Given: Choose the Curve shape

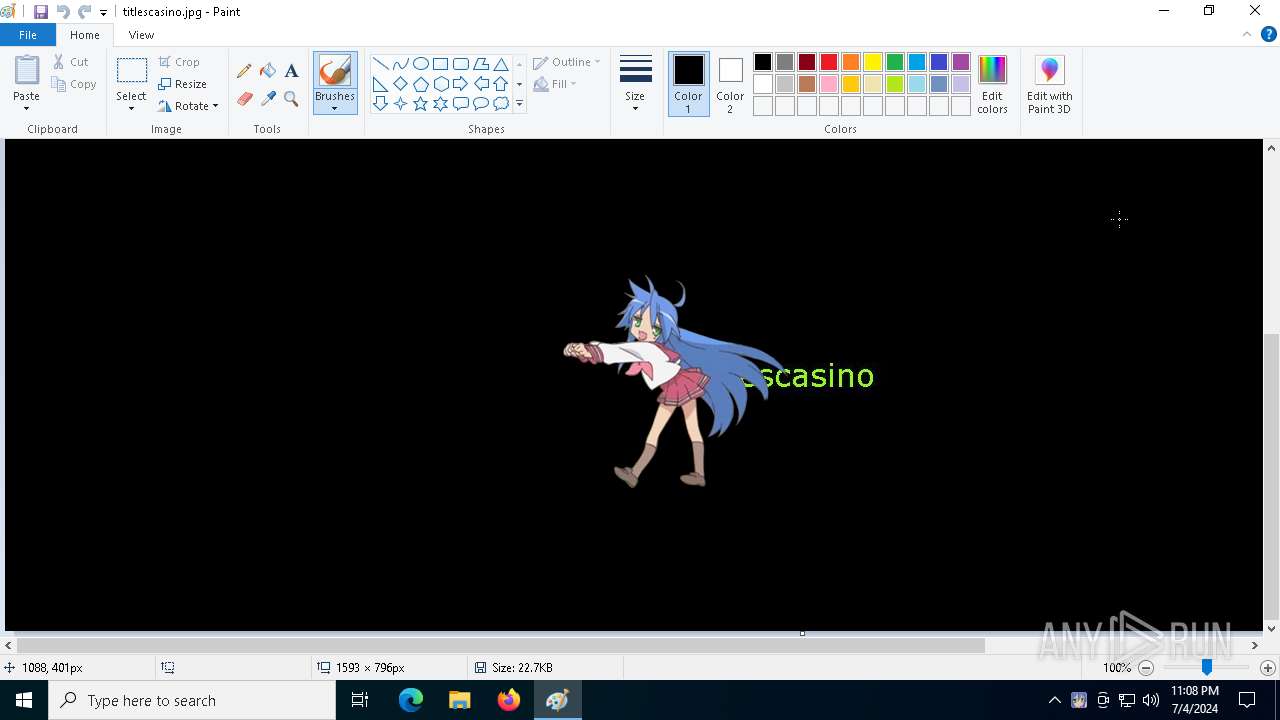Looking at the screenshot, I should [x=401, y=64].
